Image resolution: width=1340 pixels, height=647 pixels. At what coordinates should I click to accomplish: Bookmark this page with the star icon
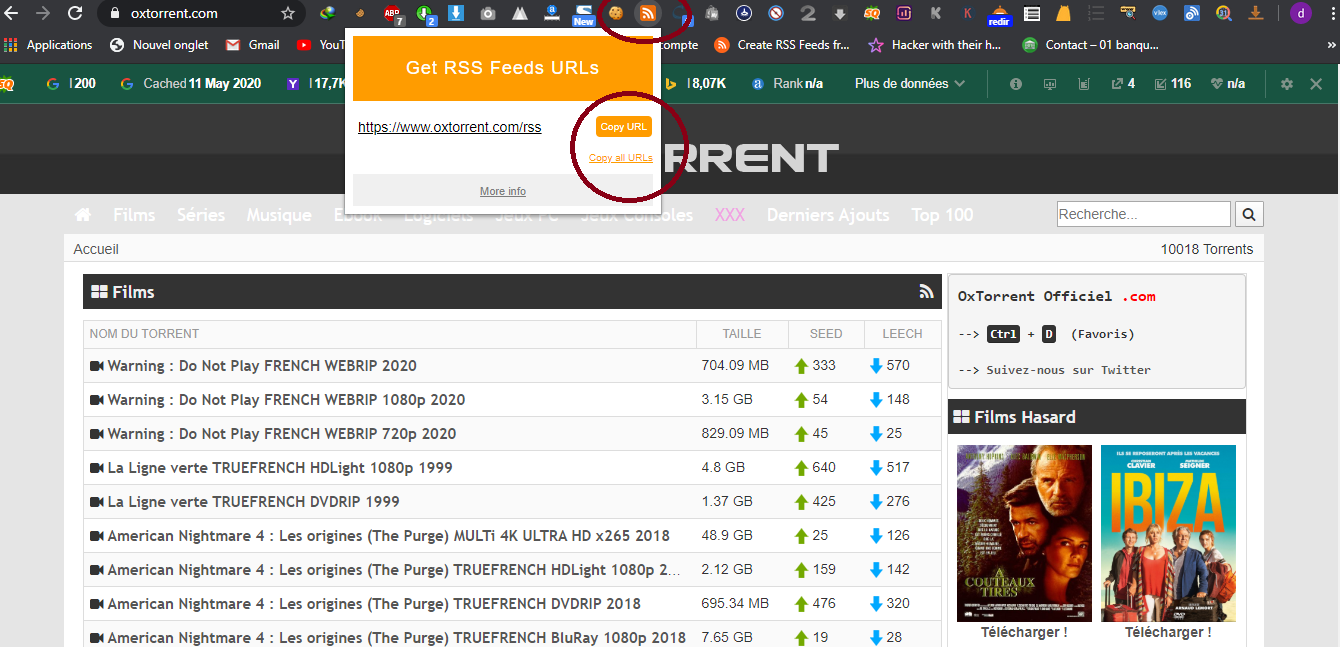coord(288,13)
